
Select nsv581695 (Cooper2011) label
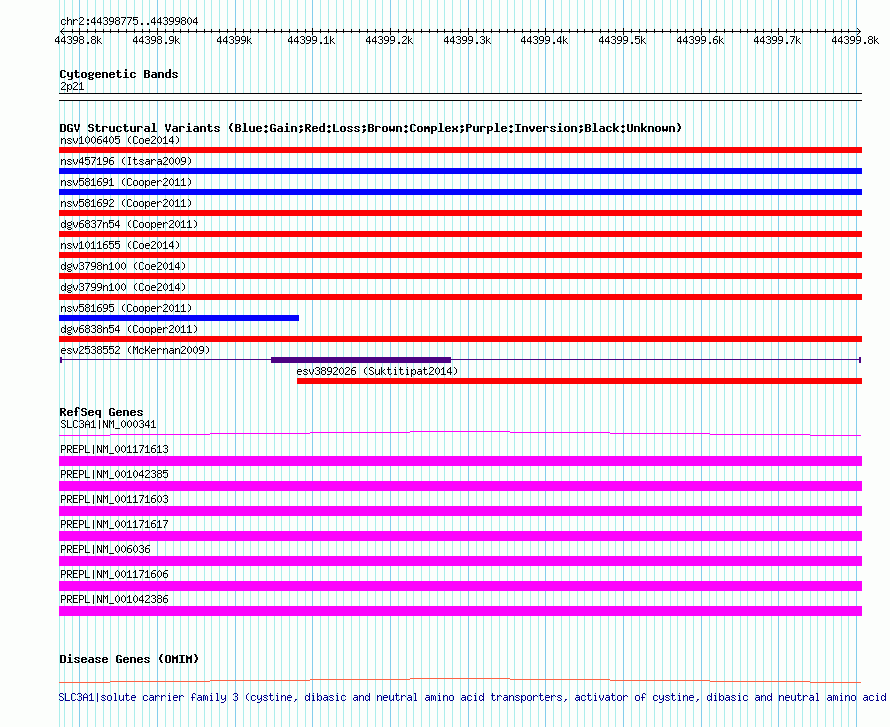(x=126, y=308)
